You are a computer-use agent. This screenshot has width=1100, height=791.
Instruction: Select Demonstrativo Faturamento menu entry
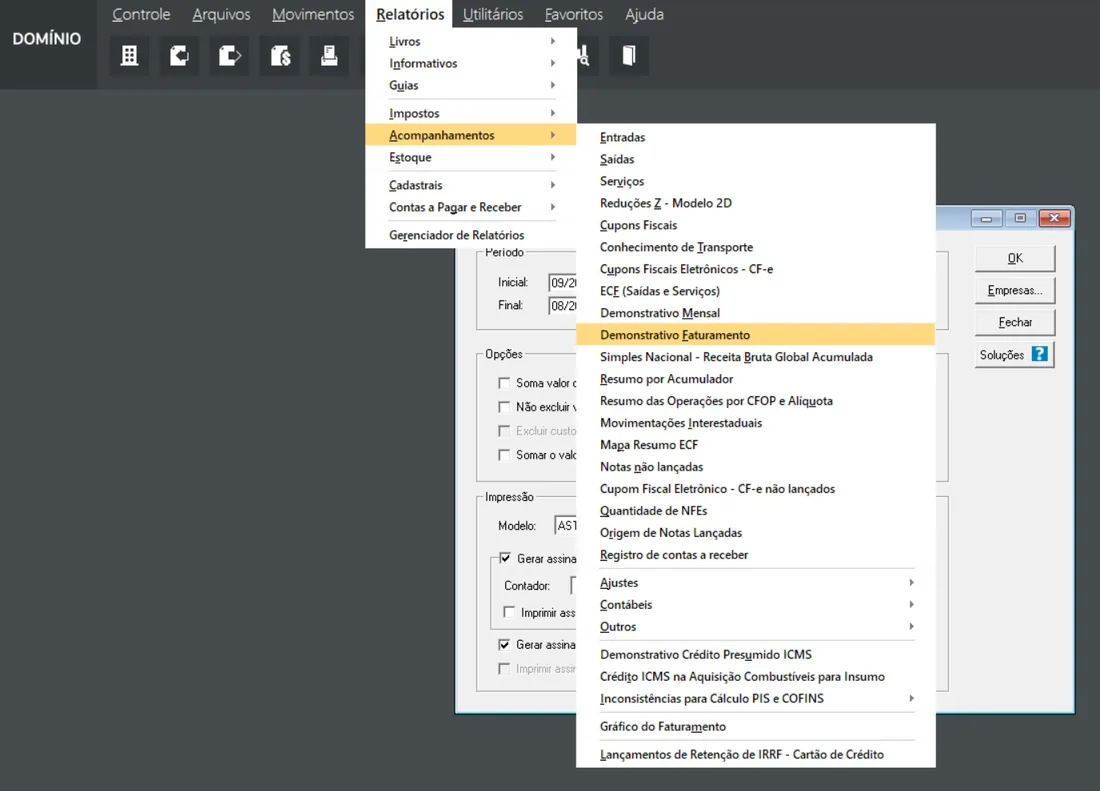point(756,335)
